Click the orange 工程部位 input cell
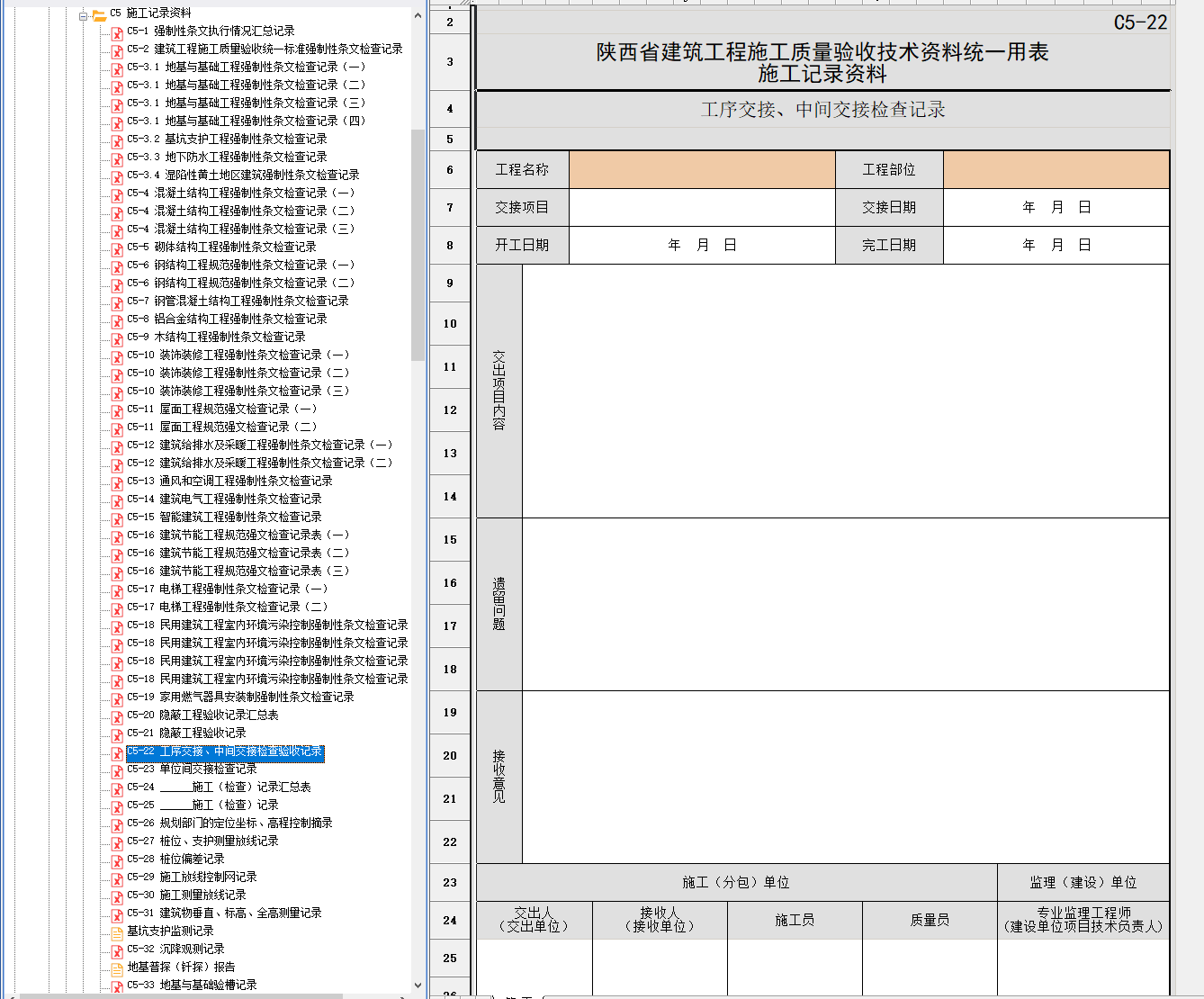The width and height of the screenshot is (1204, 999). click(x=1056, y=170)
